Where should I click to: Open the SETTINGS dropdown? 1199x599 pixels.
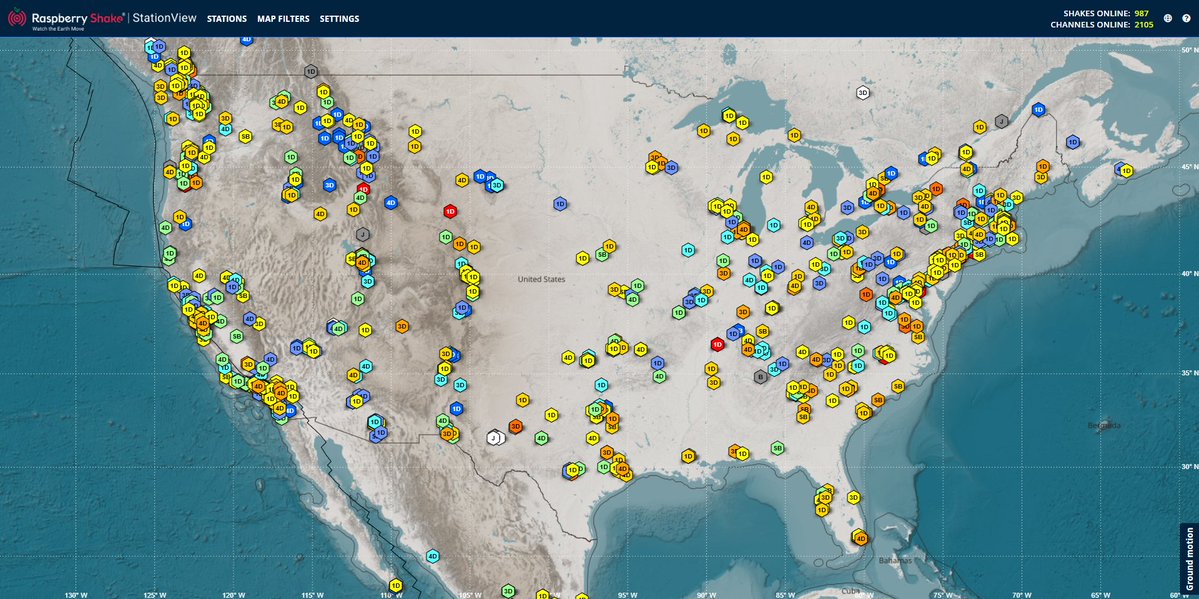tap(338, 18)
